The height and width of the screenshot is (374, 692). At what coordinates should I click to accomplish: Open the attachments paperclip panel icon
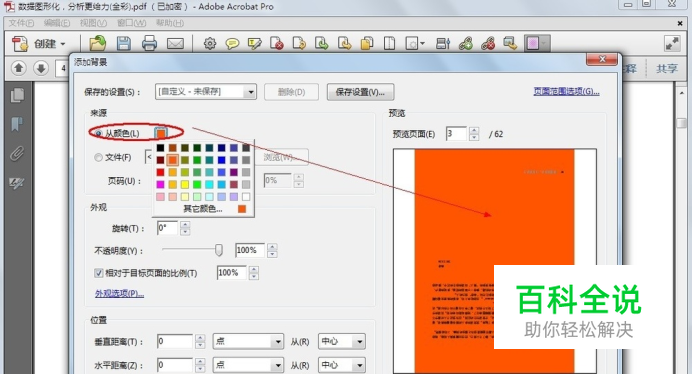(x=17, y=153)
